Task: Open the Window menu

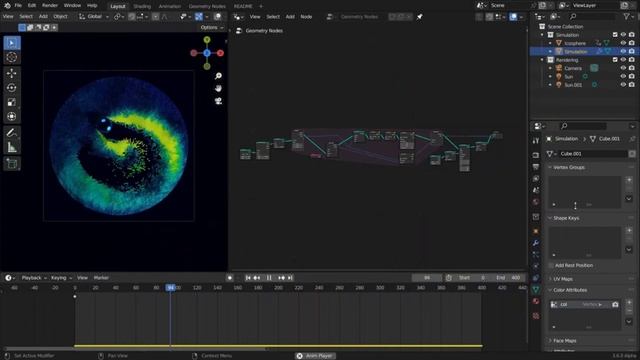Action: pos(72,6)
